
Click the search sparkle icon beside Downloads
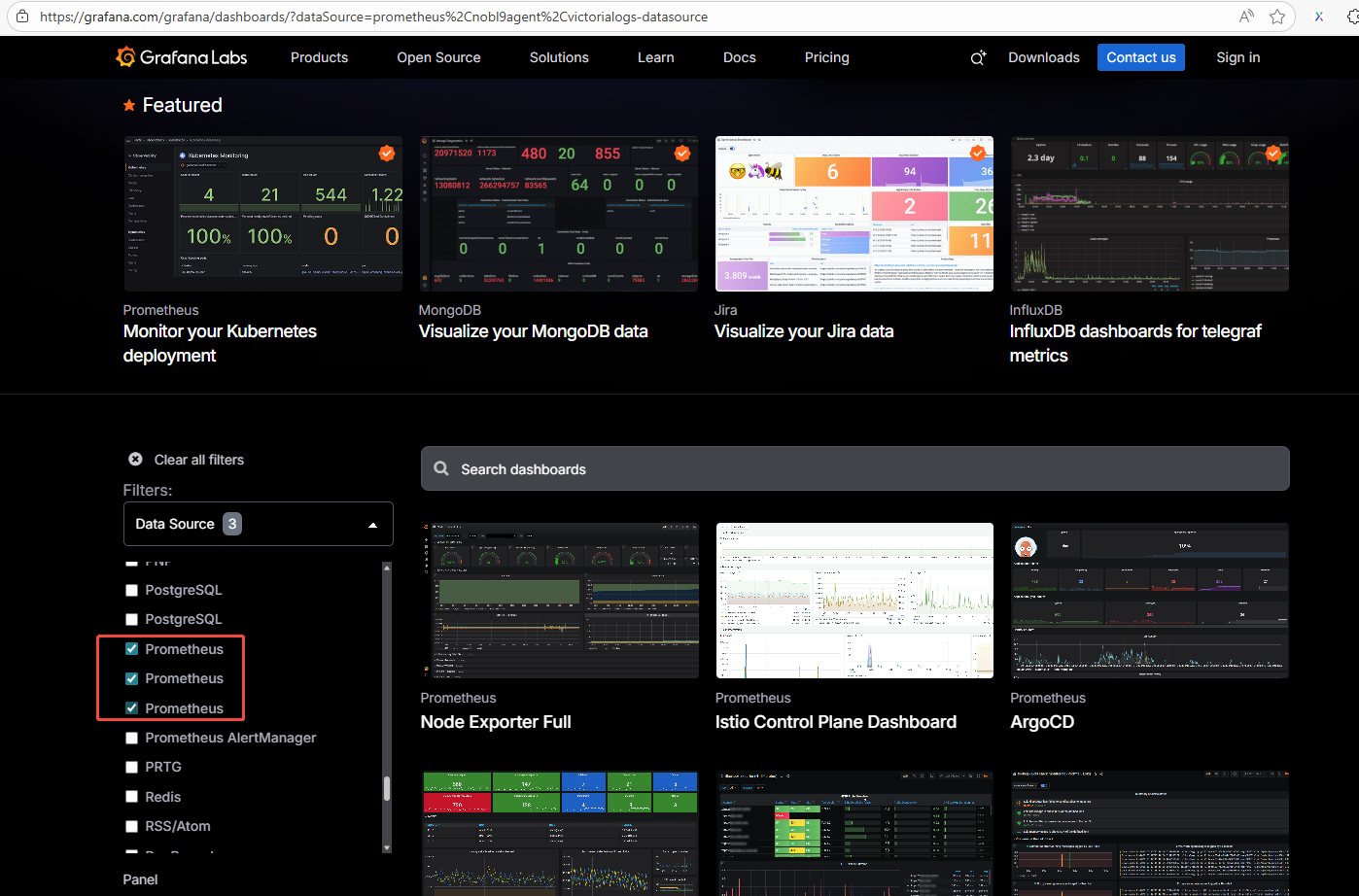pyautogui.click(x=978, y=57)
